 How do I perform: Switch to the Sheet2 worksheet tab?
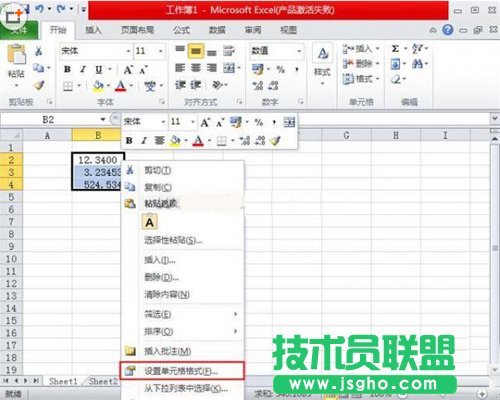click(x=103, y=381)
